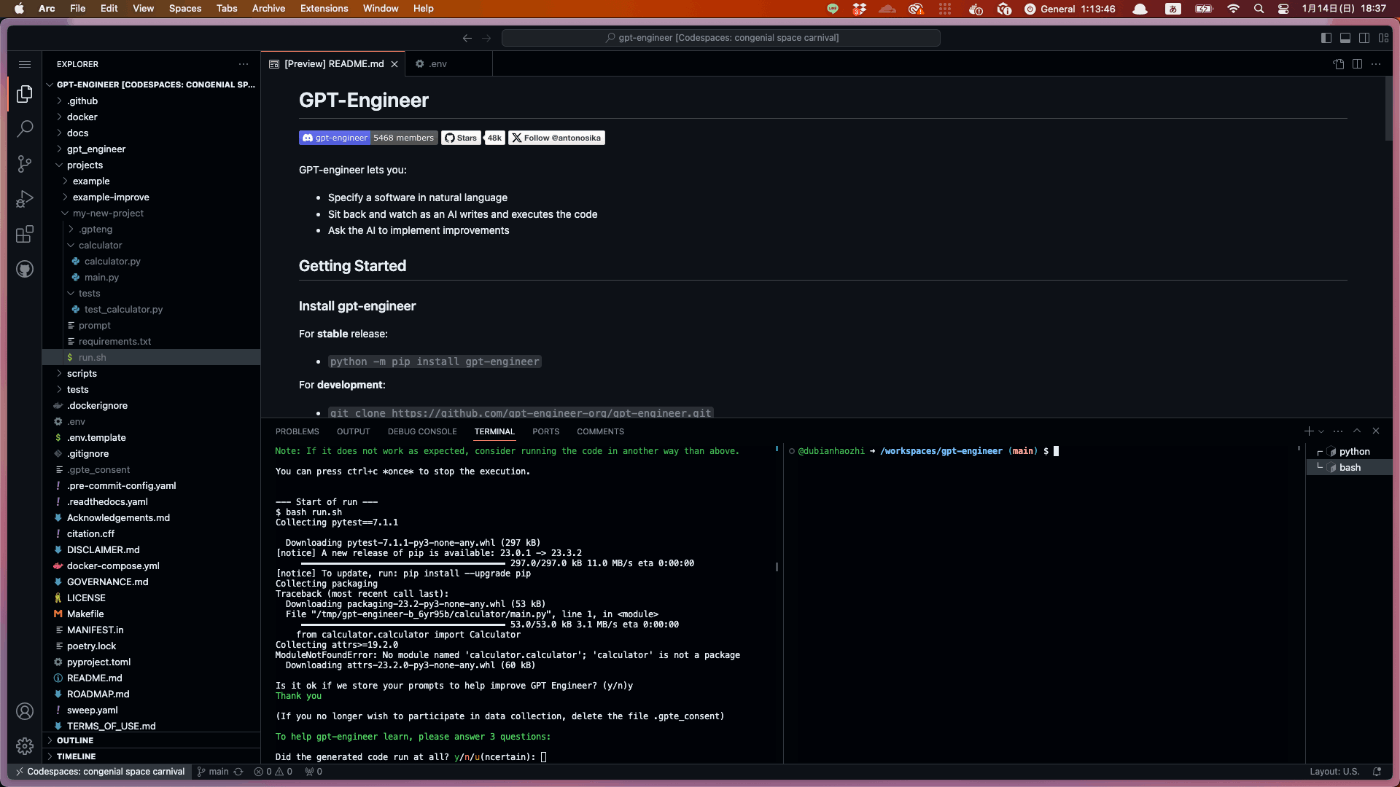This screenshot has width=1400, height=787.
Task: Click the Wi-Fi icon in menu bar
Action: (x=1233, y=8)
